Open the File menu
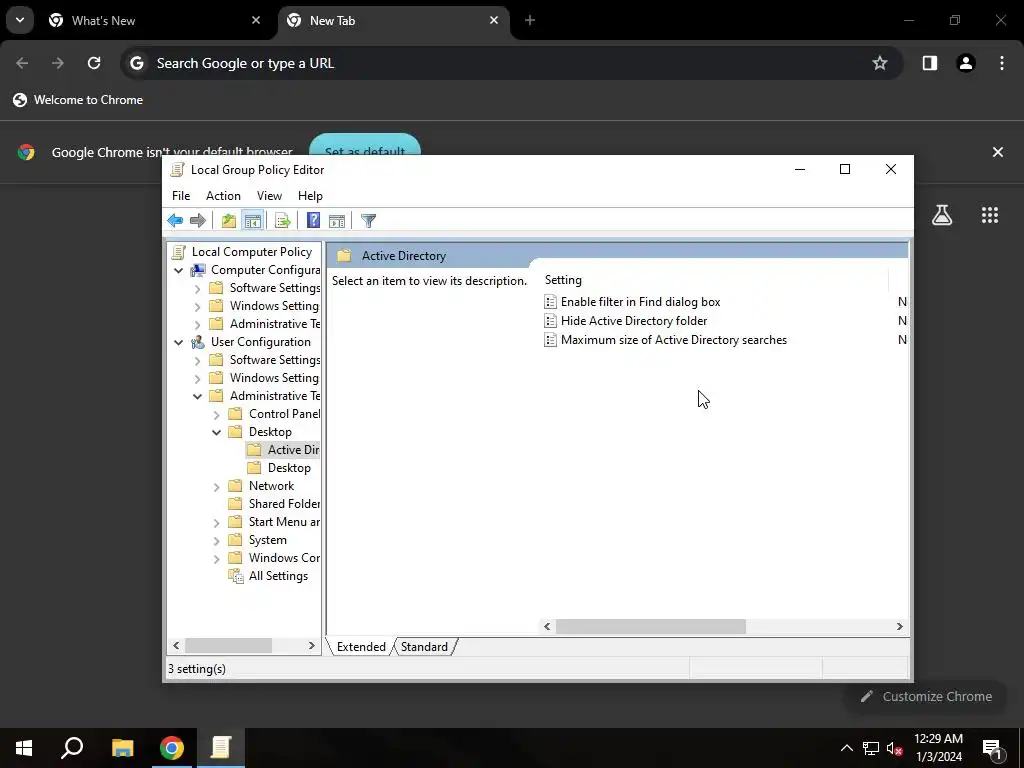This screenshot has height=768, width=1024. click(181, 196)
